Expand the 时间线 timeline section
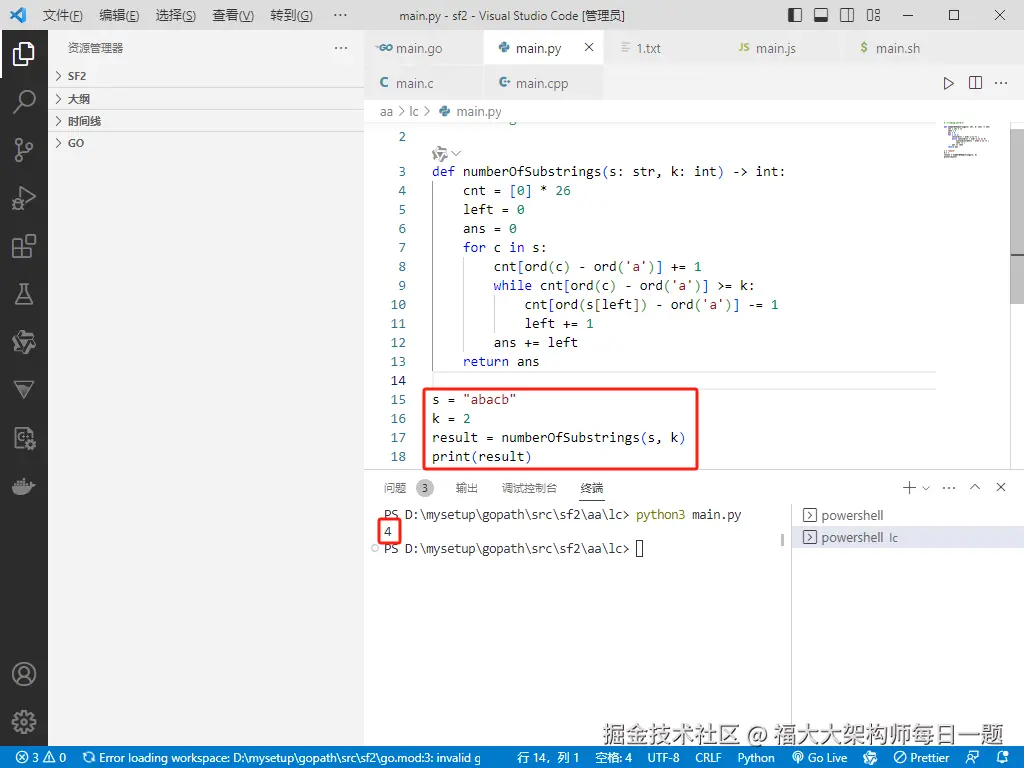 (206, 121)
